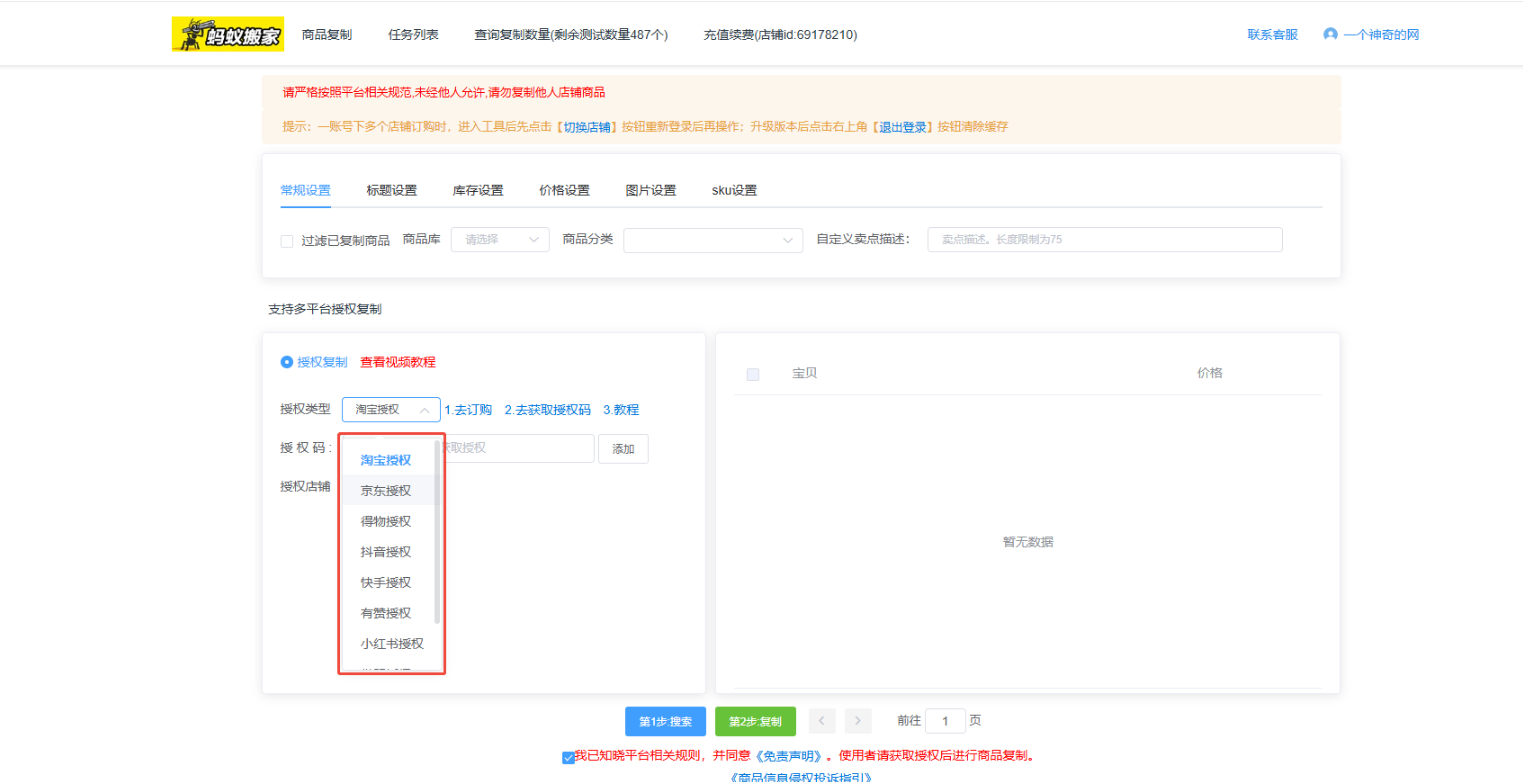The image size is (1523, 782).
Task: Pick 小红书授权 from dropdown list
Action: coord(392,644)
